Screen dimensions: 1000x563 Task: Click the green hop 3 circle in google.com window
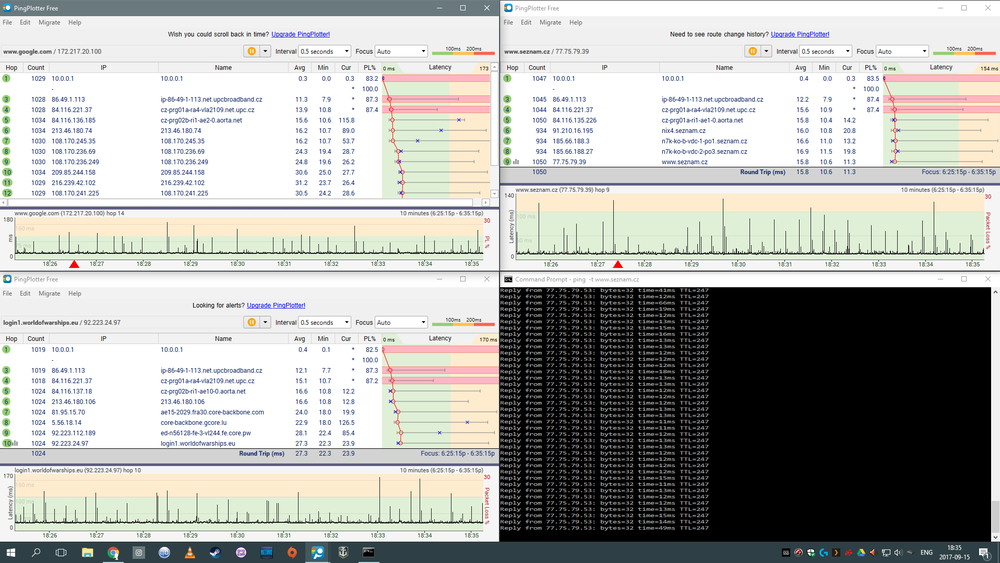click(6, 100)
